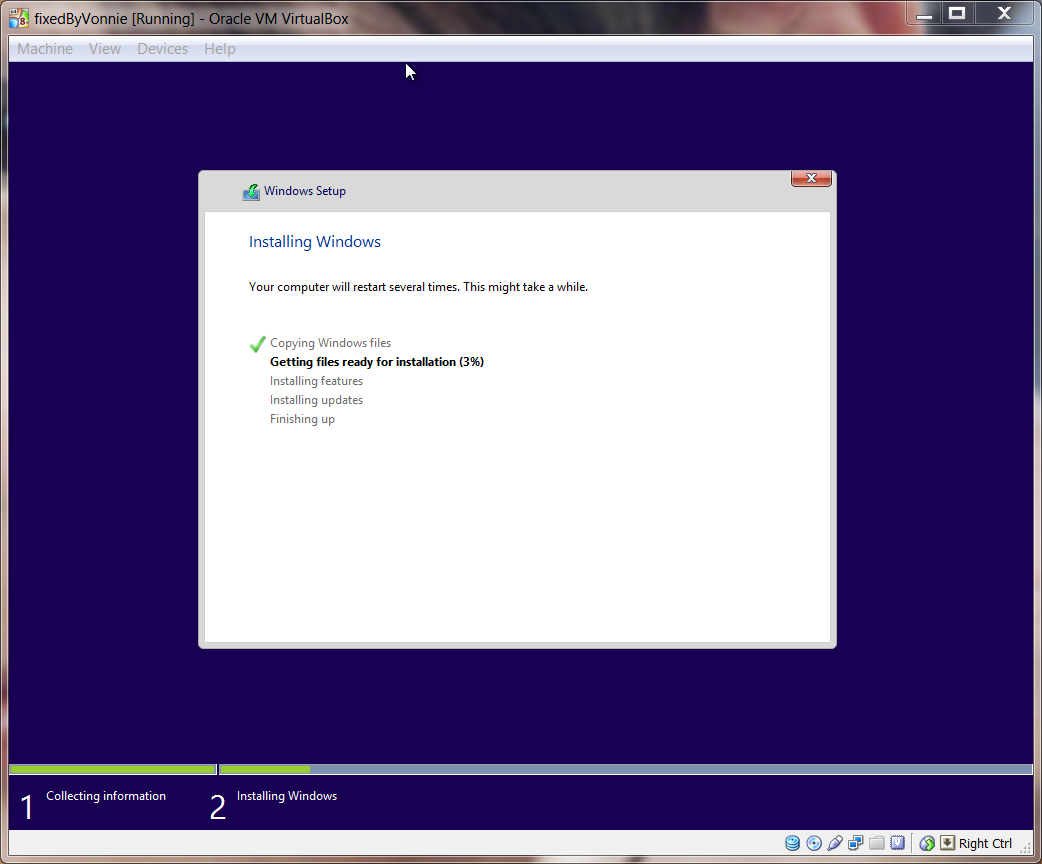Screen dimensions: 1042x864
Task: Click the window resize grip corner
Action: pos(1026,847)
